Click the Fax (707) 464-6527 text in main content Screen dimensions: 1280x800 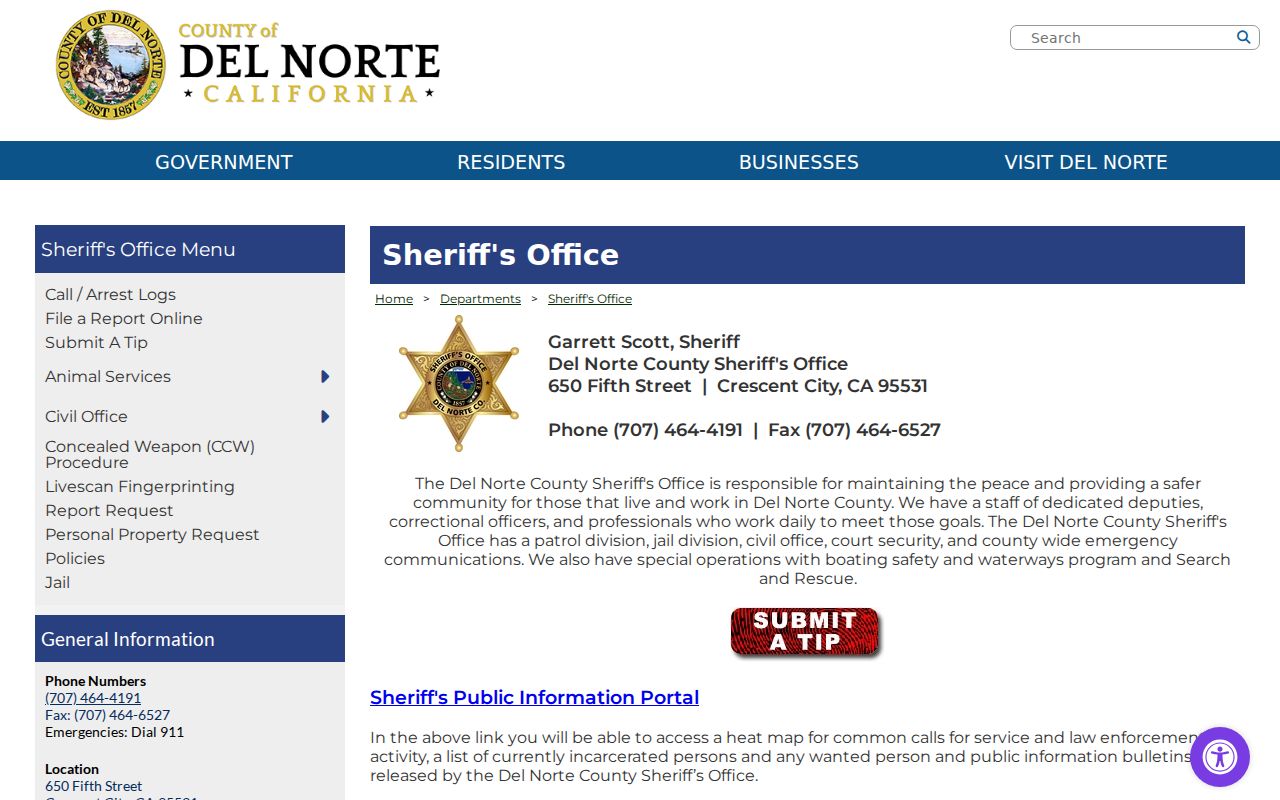(854, 430)
